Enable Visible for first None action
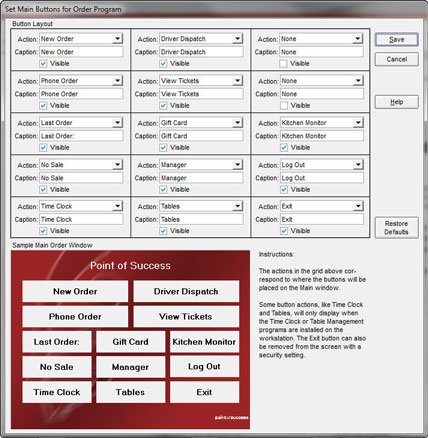Viewport: 428px width, 438px height. click(x=283, y=63)
